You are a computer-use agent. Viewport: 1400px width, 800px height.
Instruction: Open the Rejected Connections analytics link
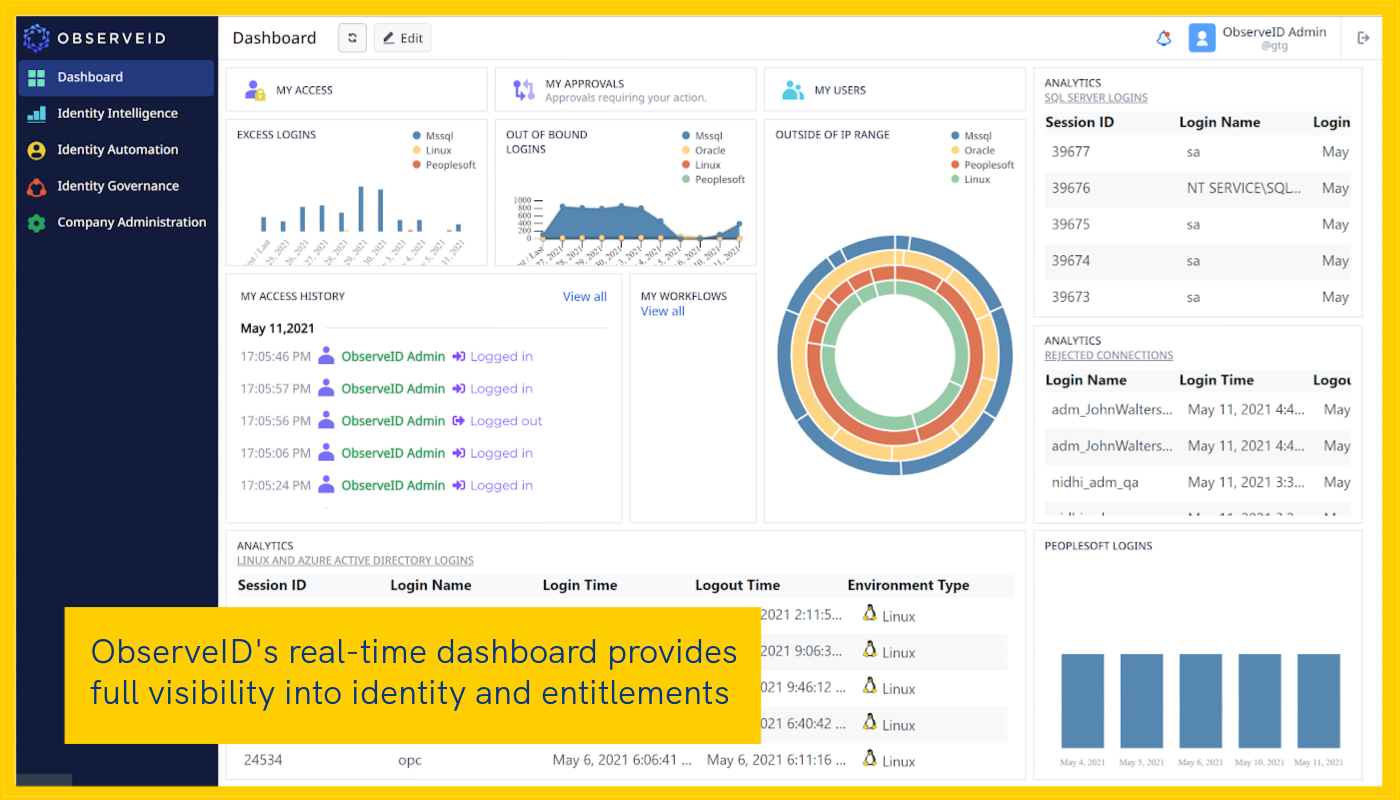[x=1109, y=355]
